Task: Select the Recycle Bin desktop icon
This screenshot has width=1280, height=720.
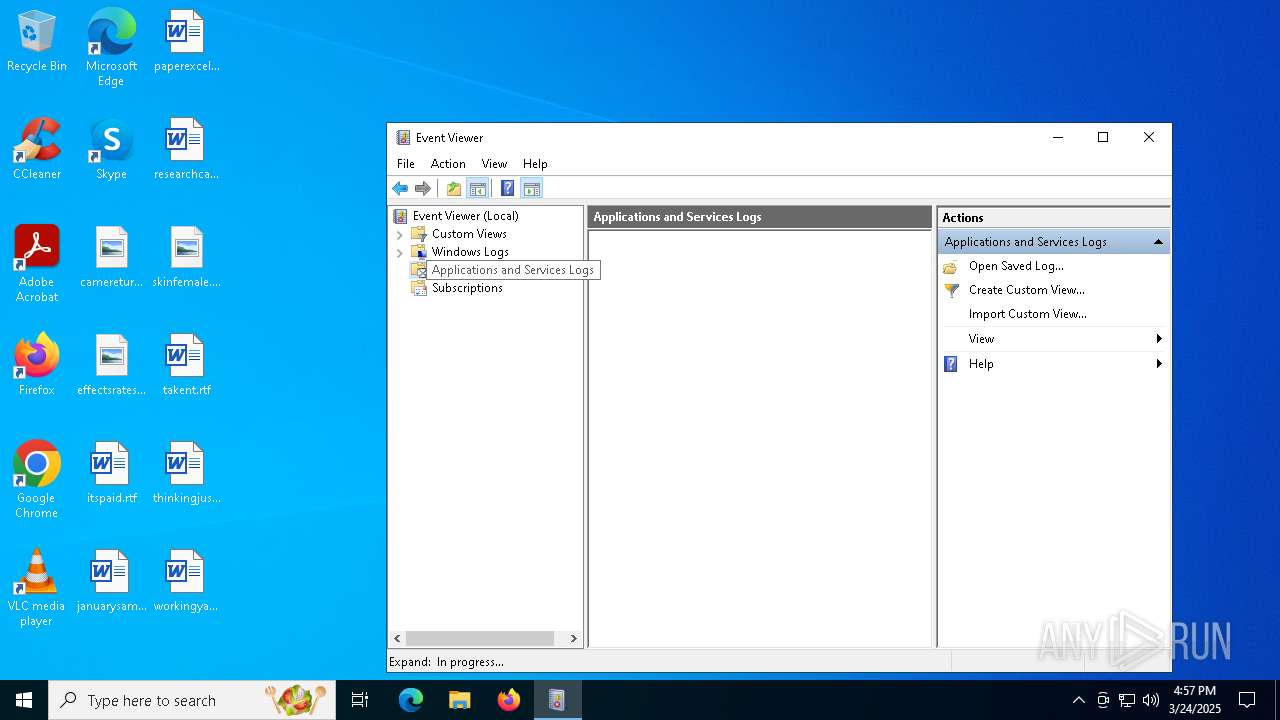Action: (x=37, y=42)
